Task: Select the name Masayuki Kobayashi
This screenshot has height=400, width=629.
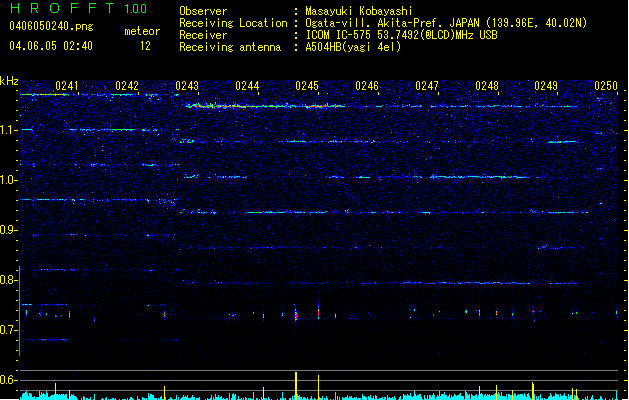Action: click(359, 11)
